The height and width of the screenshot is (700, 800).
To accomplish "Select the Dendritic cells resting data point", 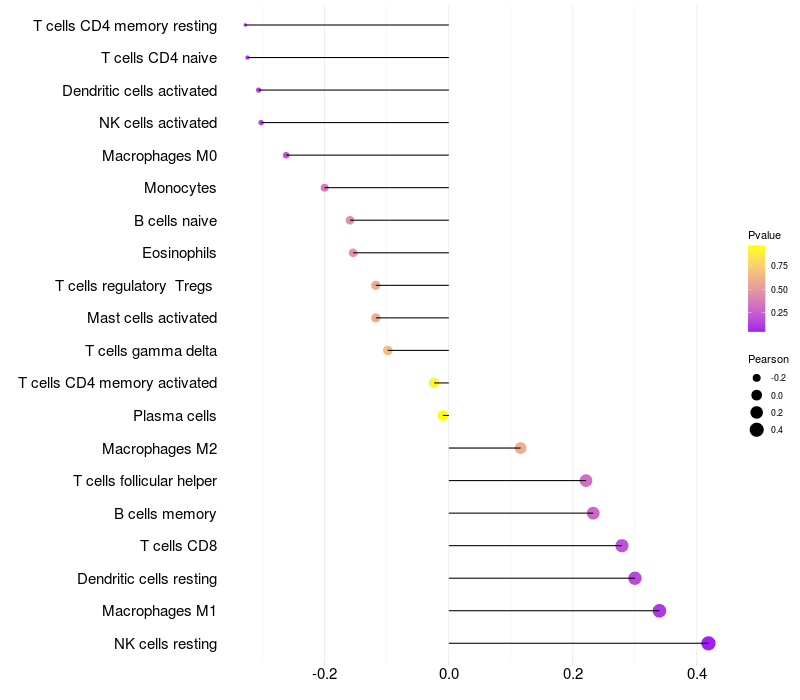I will pyautogui.click(x=634, y=578).
